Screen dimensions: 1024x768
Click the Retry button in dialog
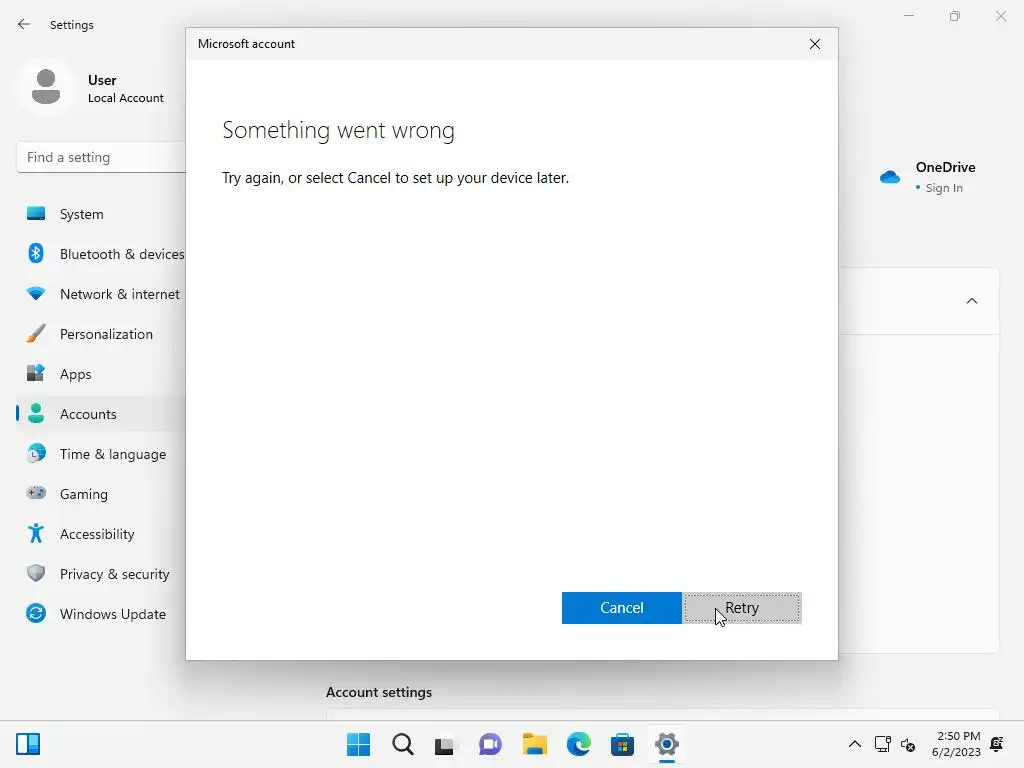tap(742, 608)
